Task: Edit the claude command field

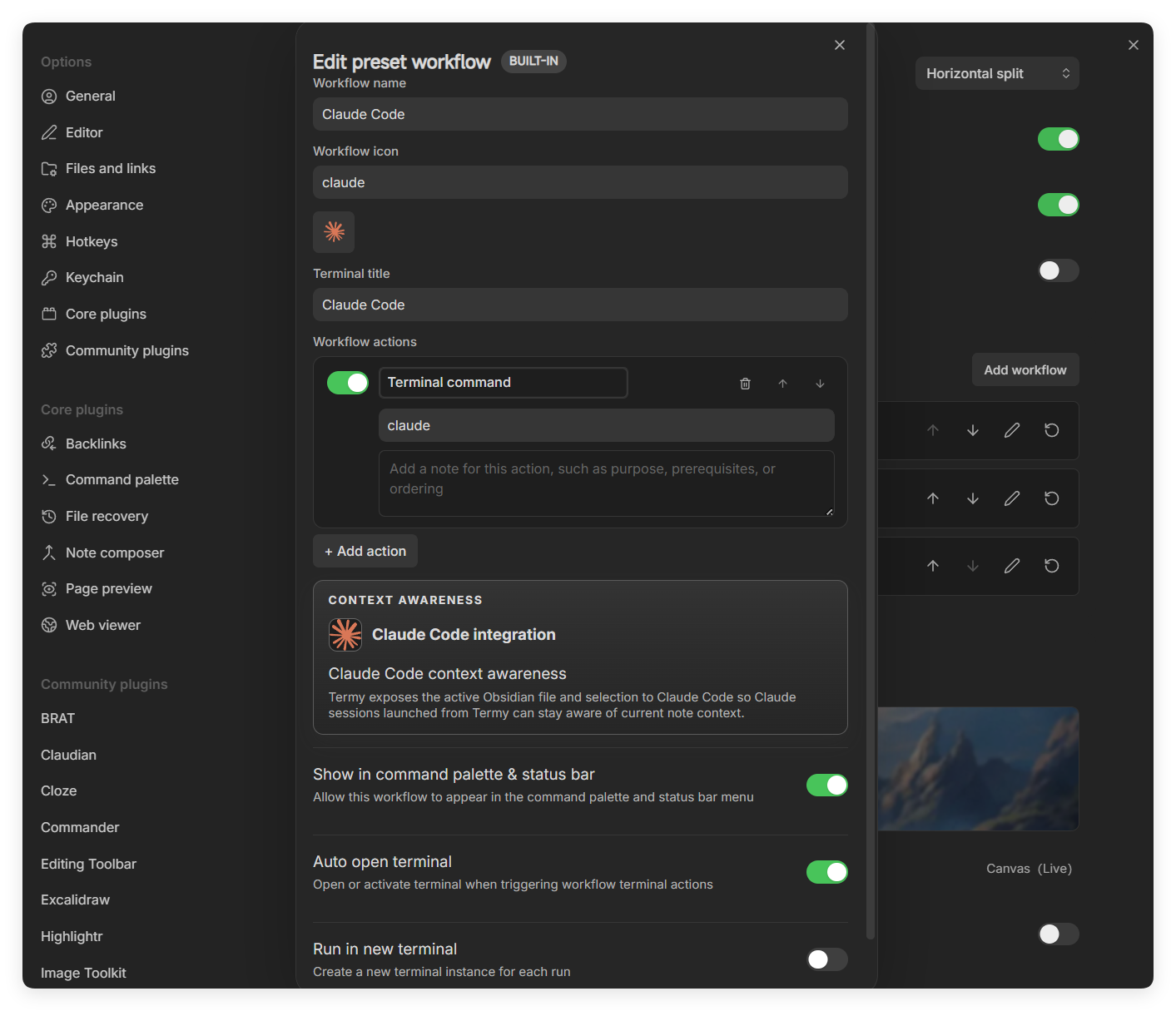Action: [x=607, y=425]
